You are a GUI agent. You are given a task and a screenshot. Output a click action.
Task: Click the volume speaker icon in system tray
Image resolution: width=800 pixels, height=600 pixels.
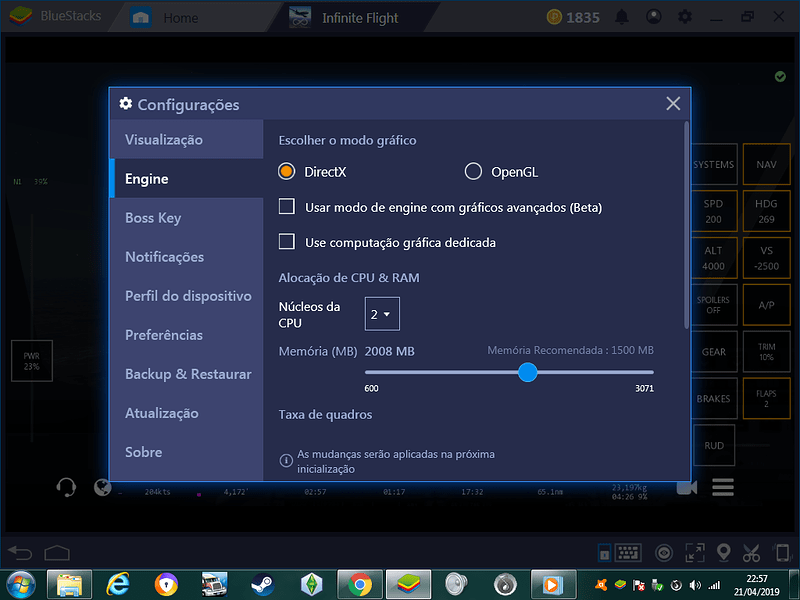tap(695, 585)
